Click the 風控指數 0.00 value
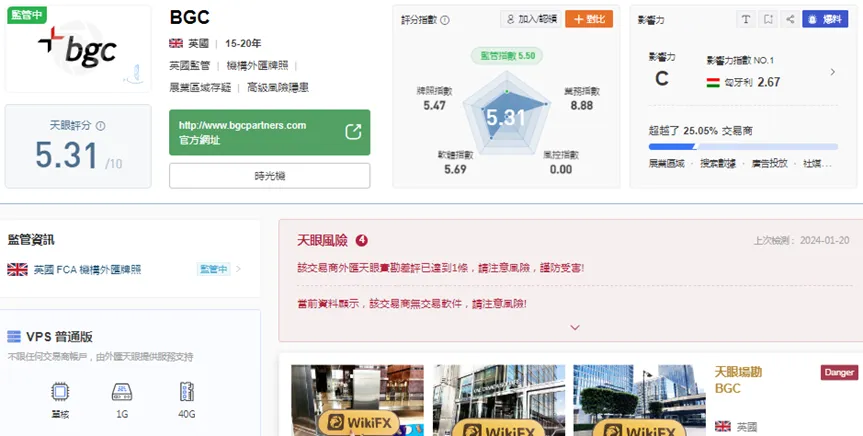 pyautogui.click(x=561, y=169)
